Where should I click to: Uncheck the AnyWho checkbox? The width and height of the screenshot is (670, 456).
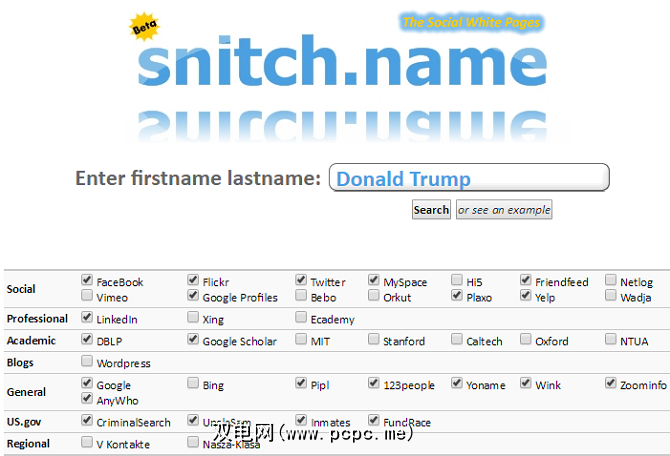[87, 398]
